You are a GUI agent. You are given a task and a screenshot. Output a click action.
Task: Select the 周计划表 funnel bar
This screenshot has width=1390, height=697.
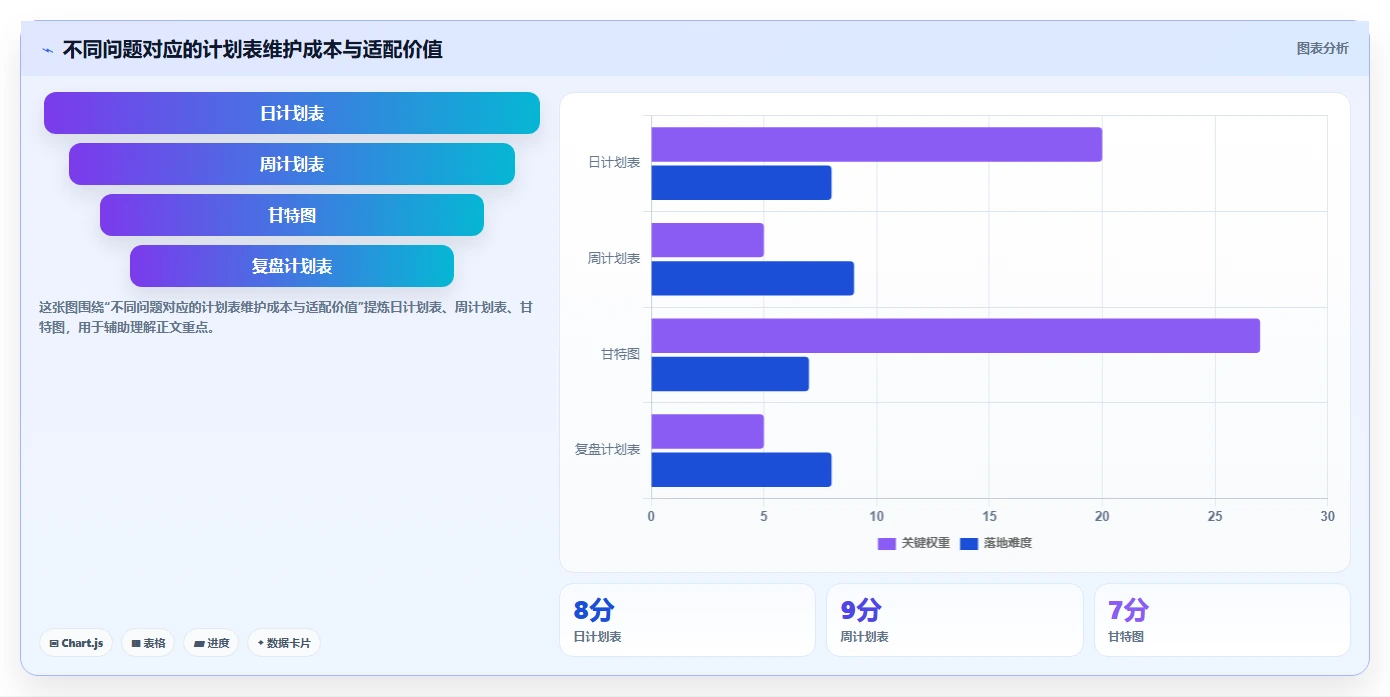tap(292, 164)
